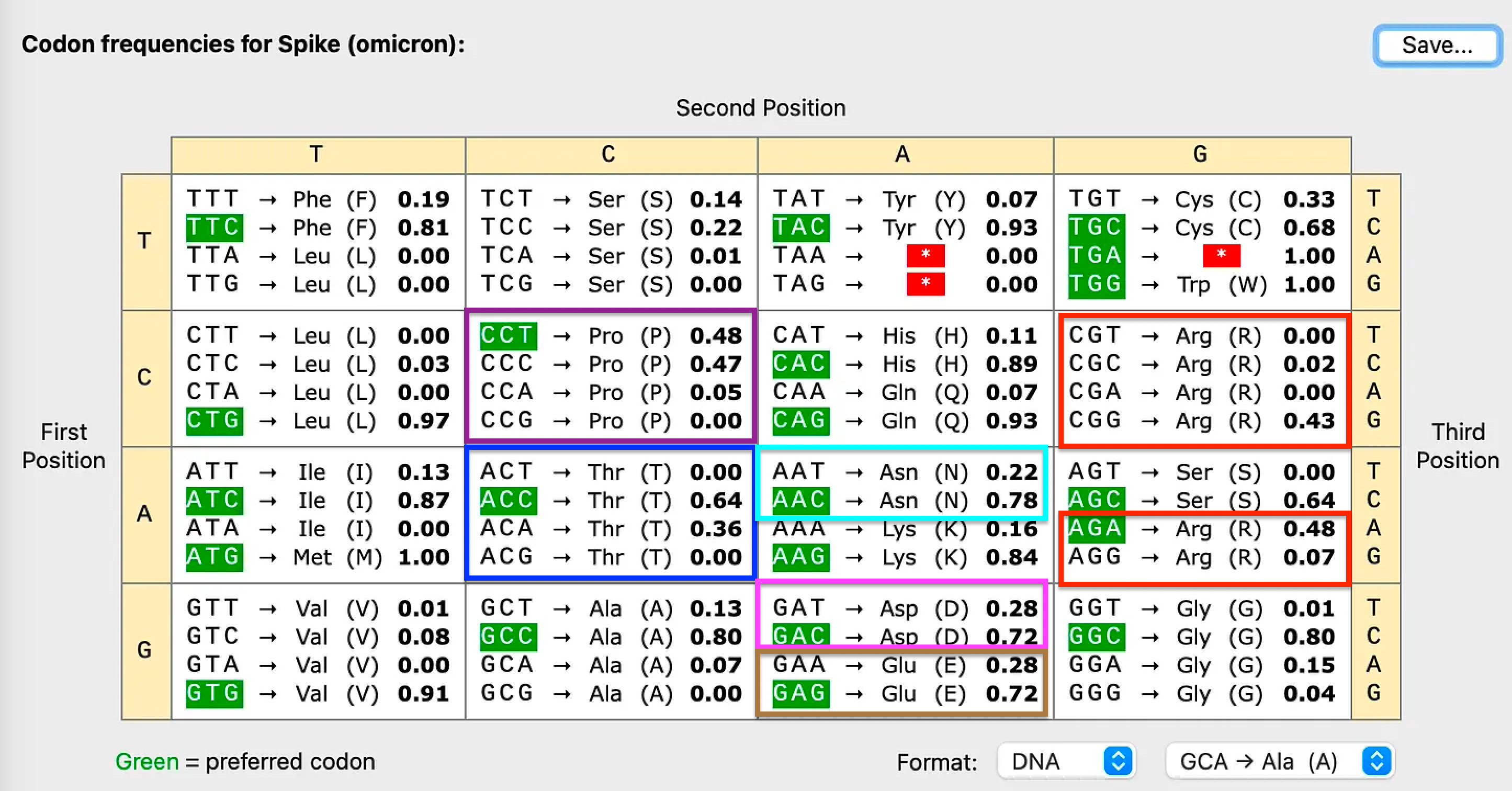Viewport: 1512px width, 791px height.
Task: Click the Save... button
Action: tap(1437, 45)
